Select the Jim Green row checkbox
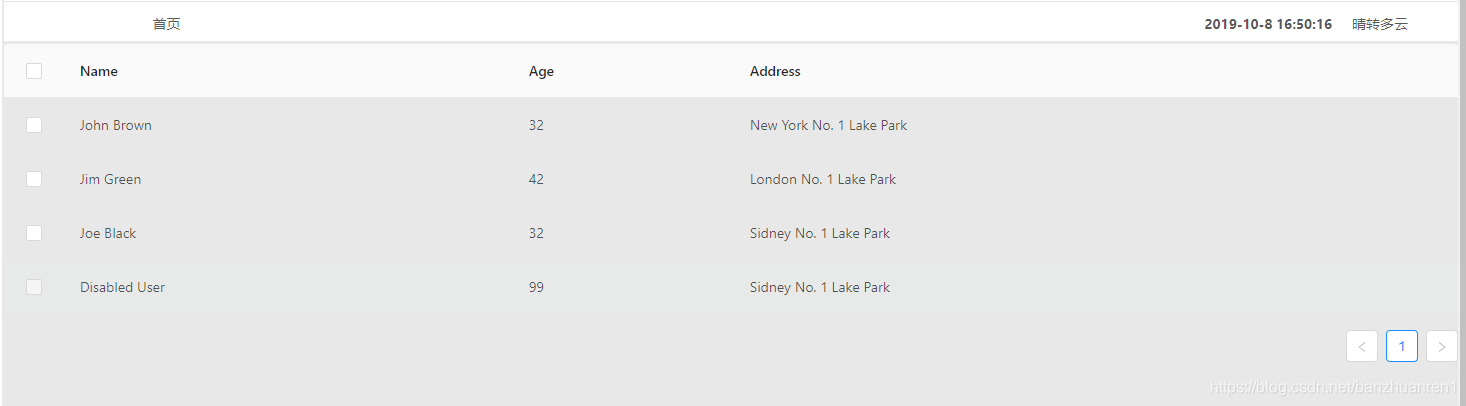 coord(34,179)
